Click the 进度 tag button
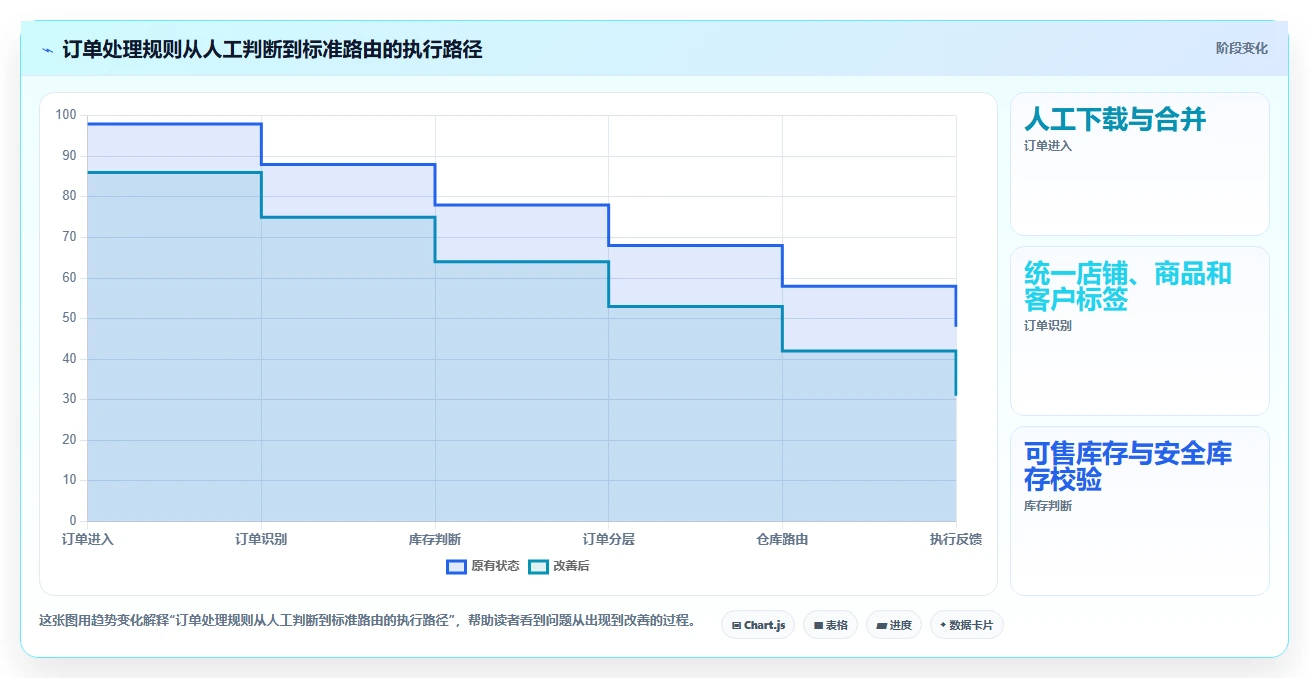 coord(893,625)
